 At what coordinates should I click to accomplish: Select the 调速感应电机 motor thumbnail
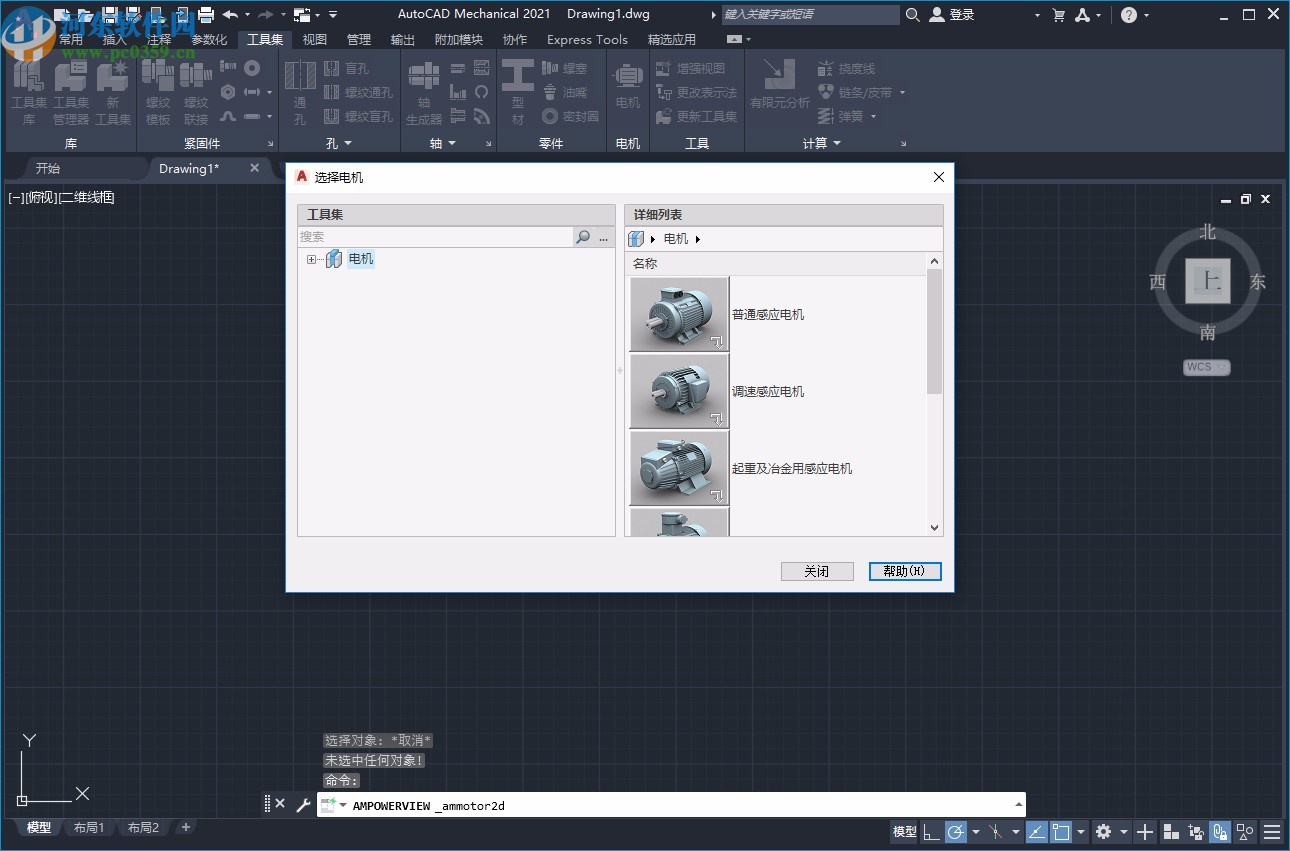679,391
